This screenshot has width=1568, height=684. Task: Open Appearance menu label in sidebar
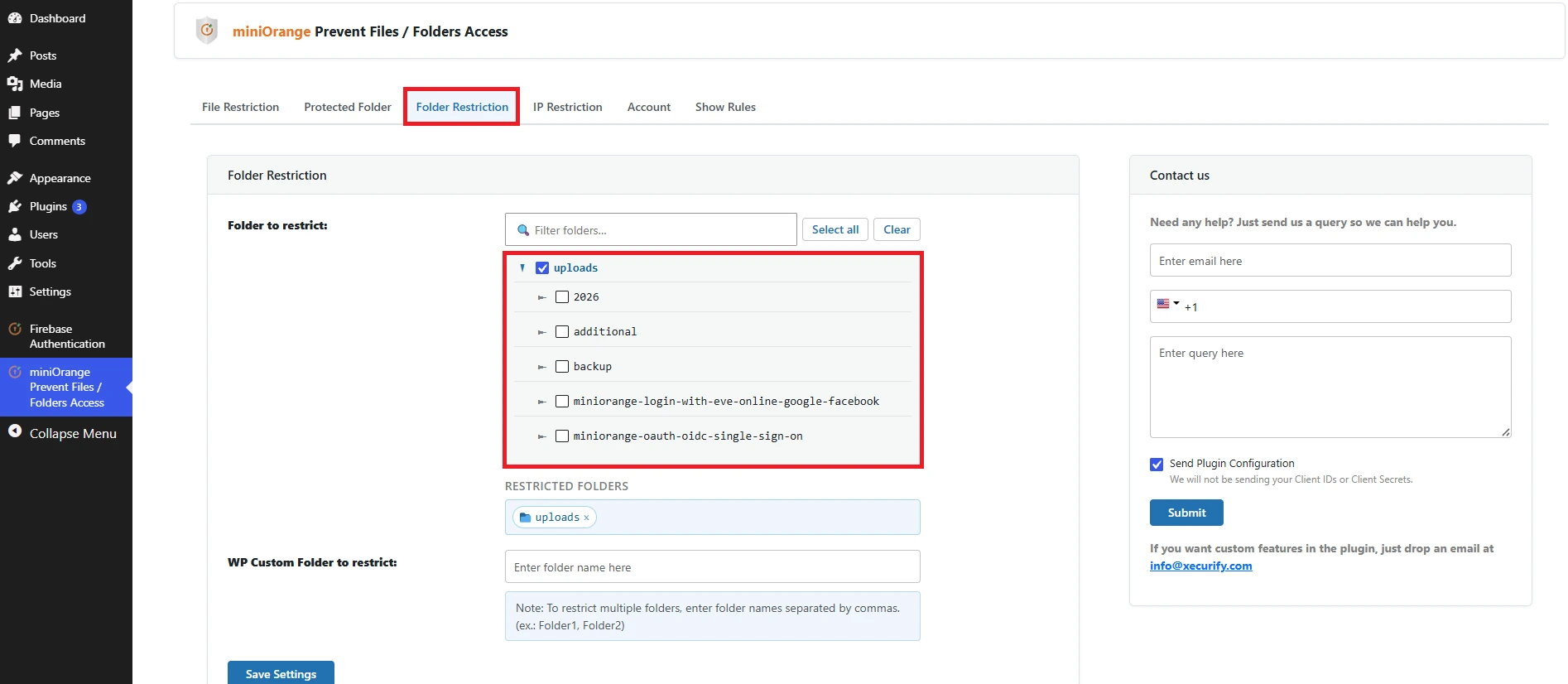pos(60,178)
